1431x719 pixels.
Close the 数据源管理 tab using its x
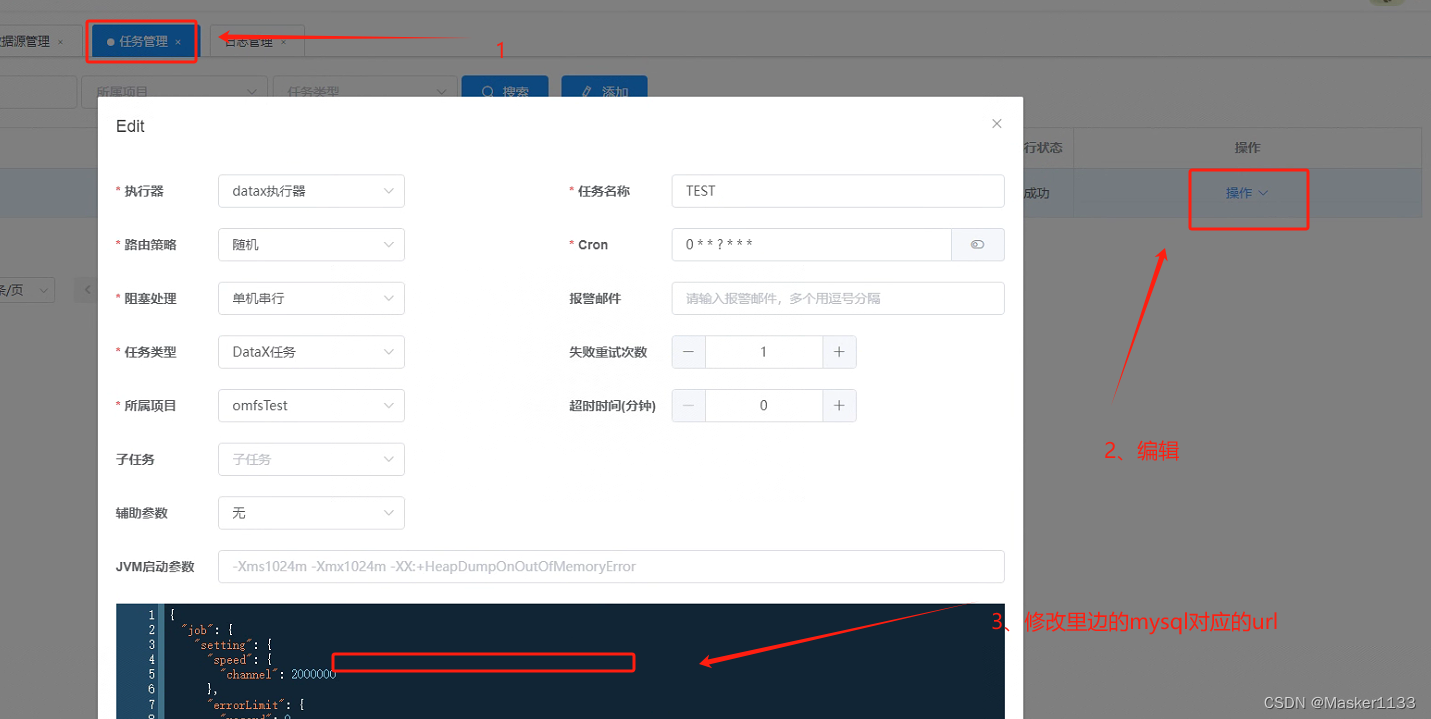click(x=60, y=42)
